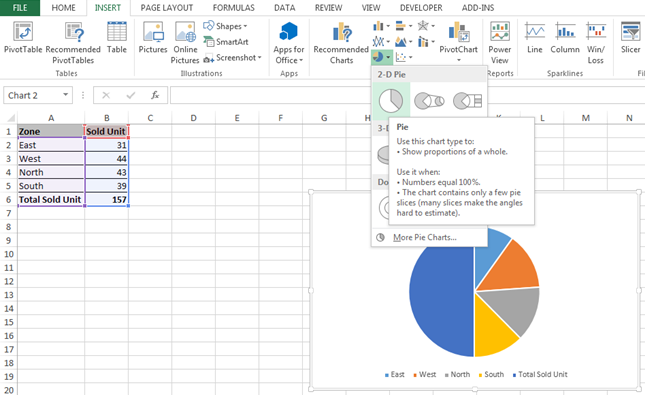Choose the Pie of Pie chart thumbnail
Viewport: 645px width, 395px height.
pyautogui.click(x=429, y=100)
